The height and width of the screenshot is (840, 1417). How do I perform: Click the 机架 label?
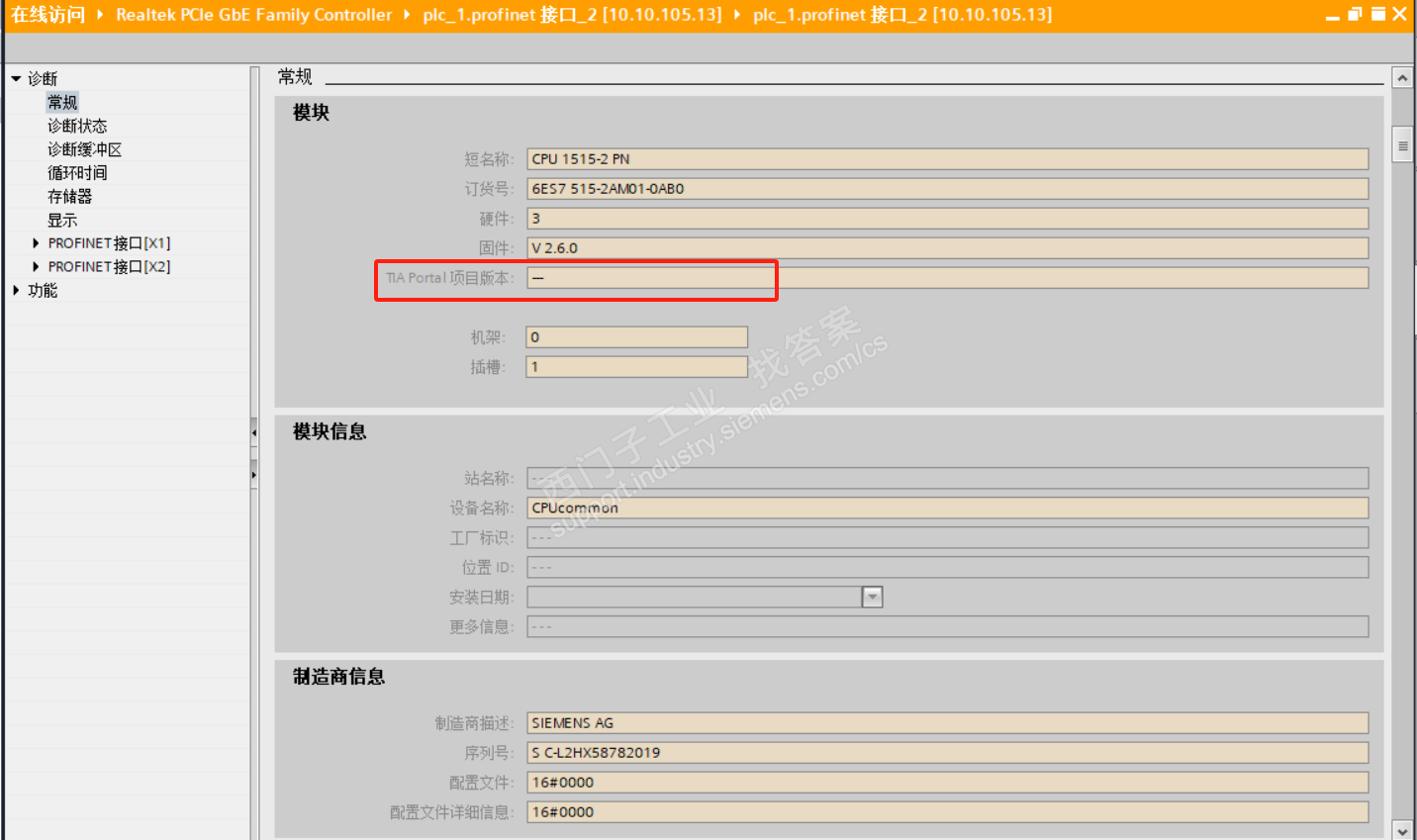[x=488, y=337]
